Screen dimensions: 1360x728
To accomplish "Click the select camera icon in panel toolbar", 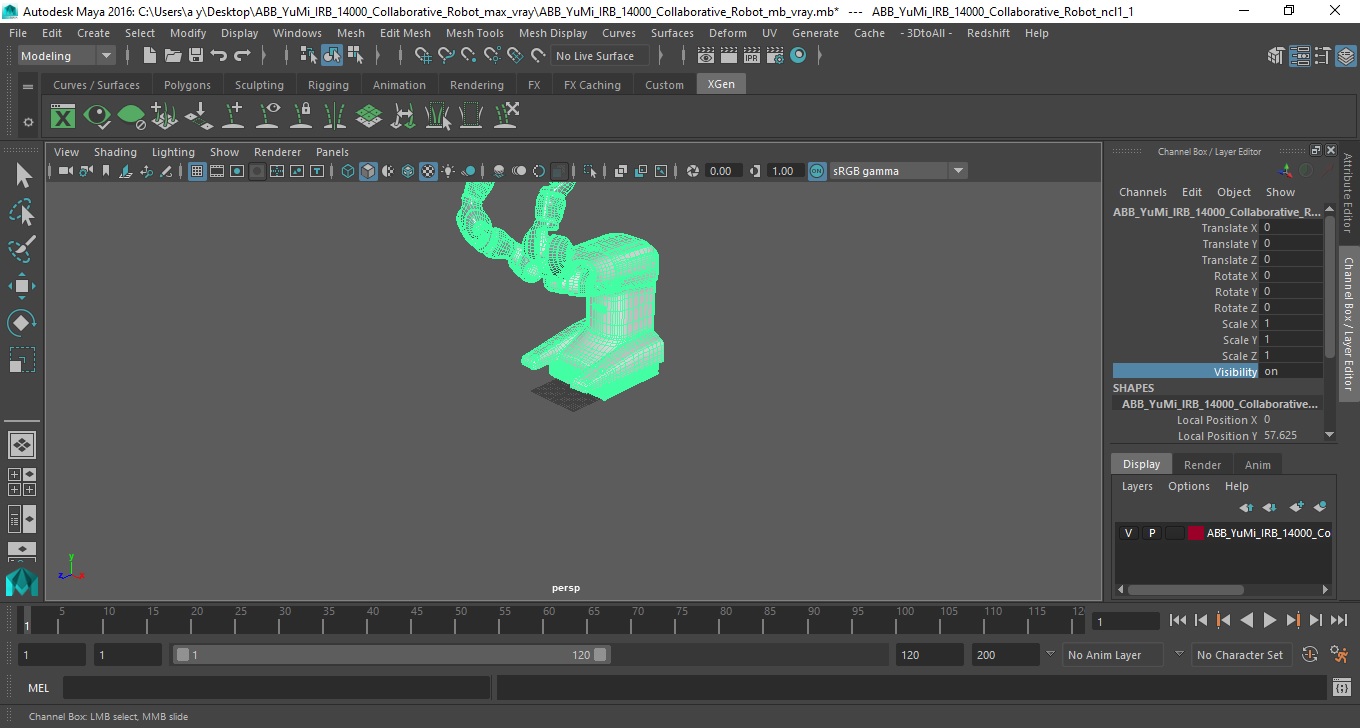I will pos(66,171).
